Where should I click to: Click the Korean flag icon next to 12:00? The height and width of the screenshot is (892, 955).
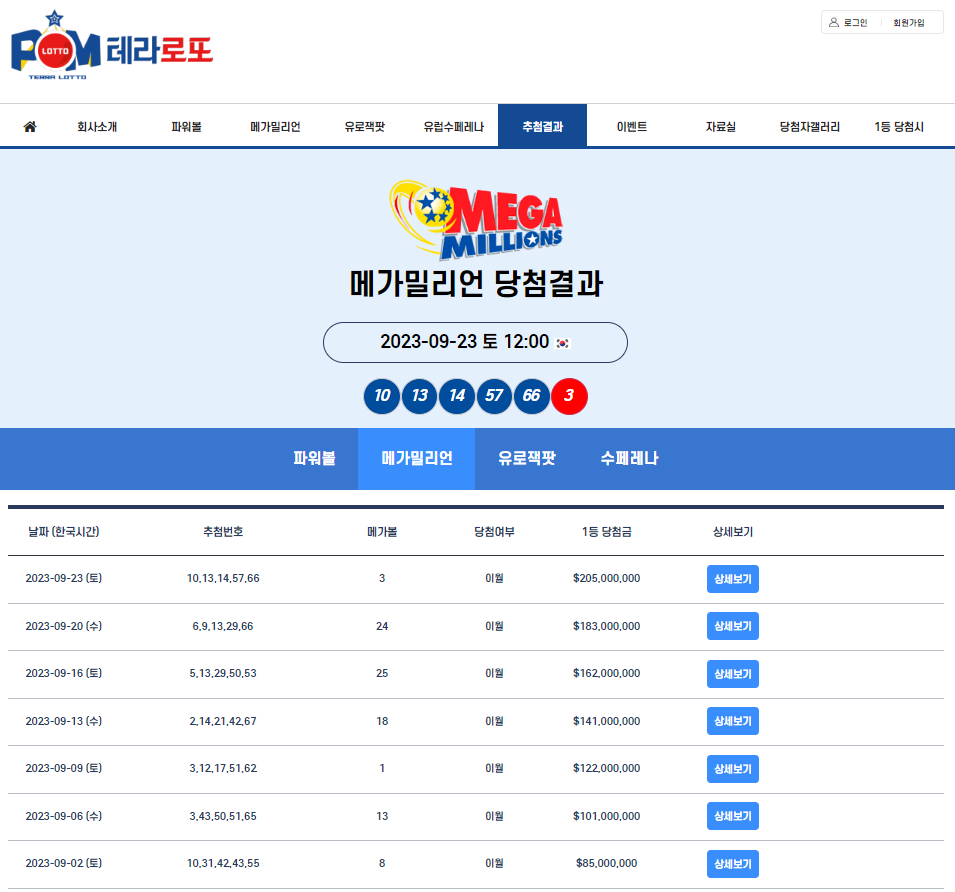(x=562, y=343)
